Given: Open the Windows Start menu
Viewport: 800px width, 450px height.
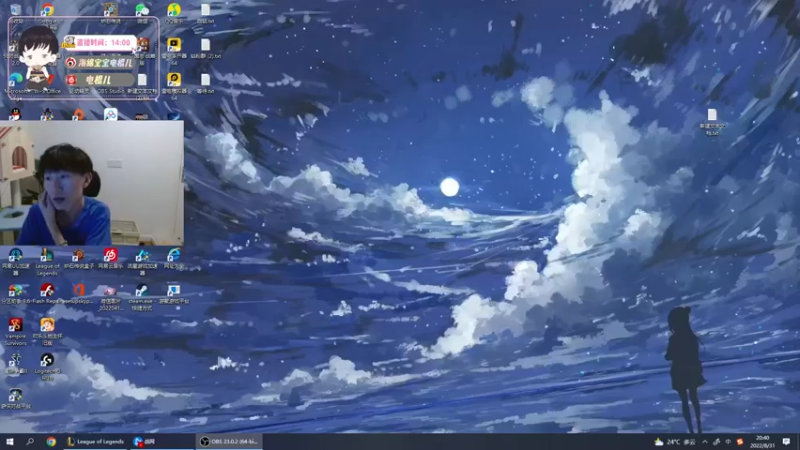Looking at the screenshot, I should pyautogui.click(x=10, y=441).
